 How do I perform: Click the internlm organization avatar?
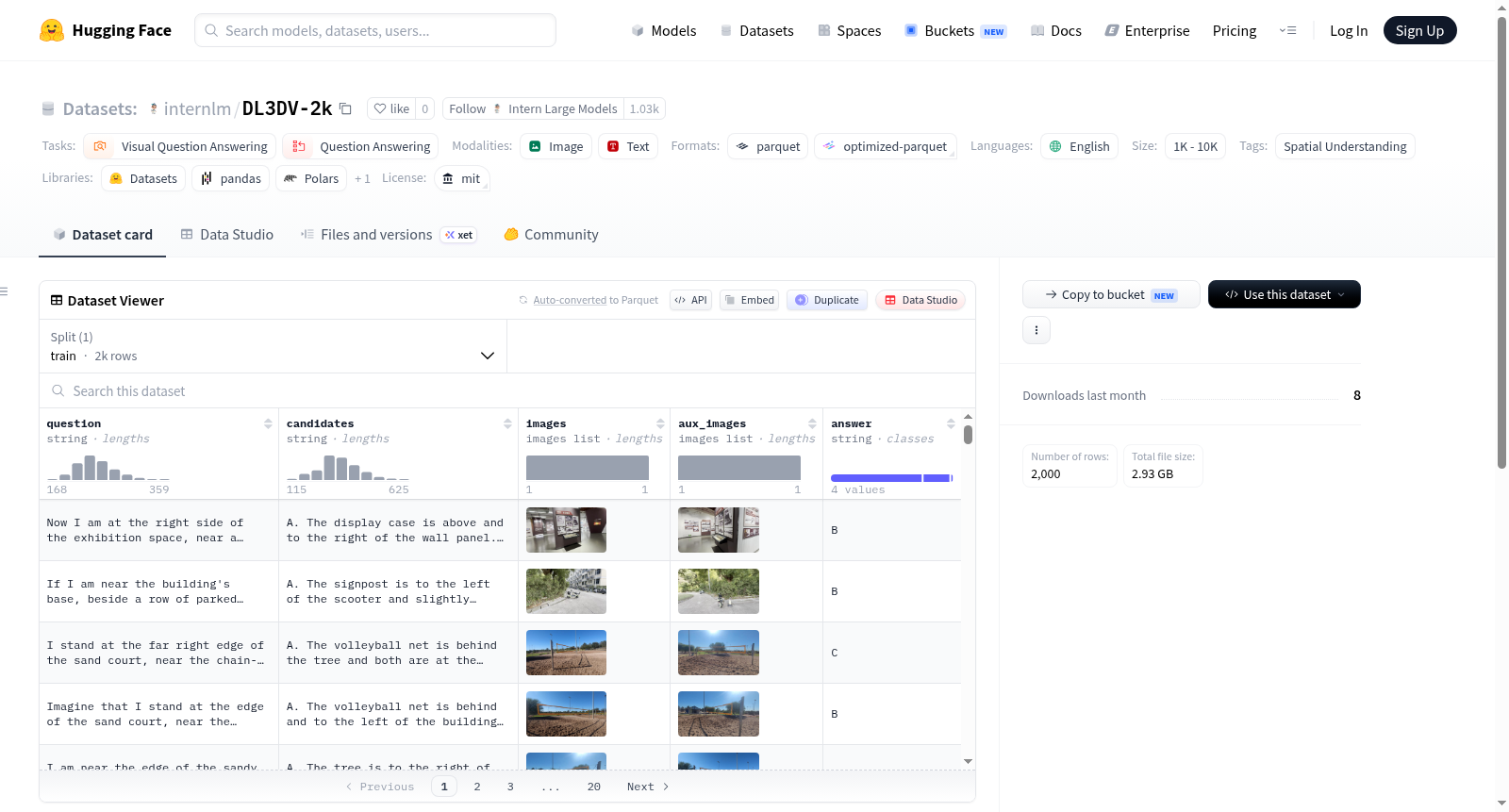coord(154,108)
